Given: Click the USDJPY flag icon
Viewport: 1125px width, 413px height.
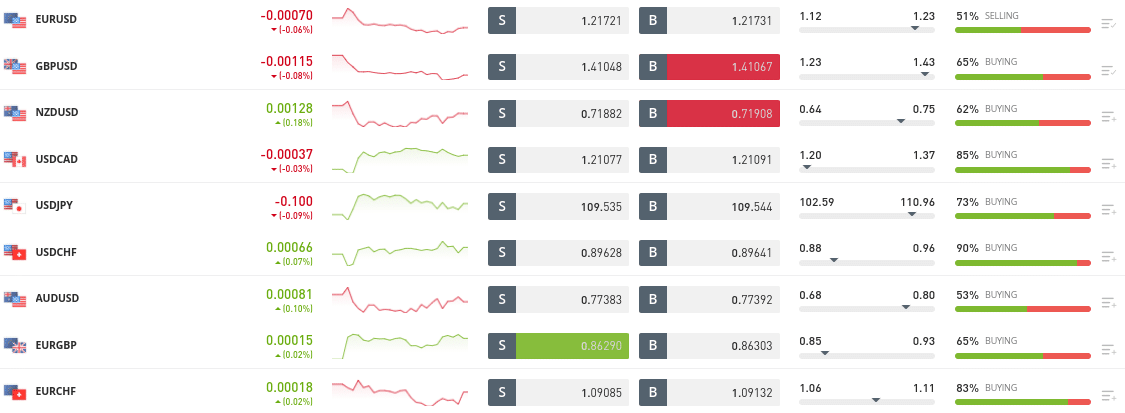Looking at the screenshot, I should [15, 206].
